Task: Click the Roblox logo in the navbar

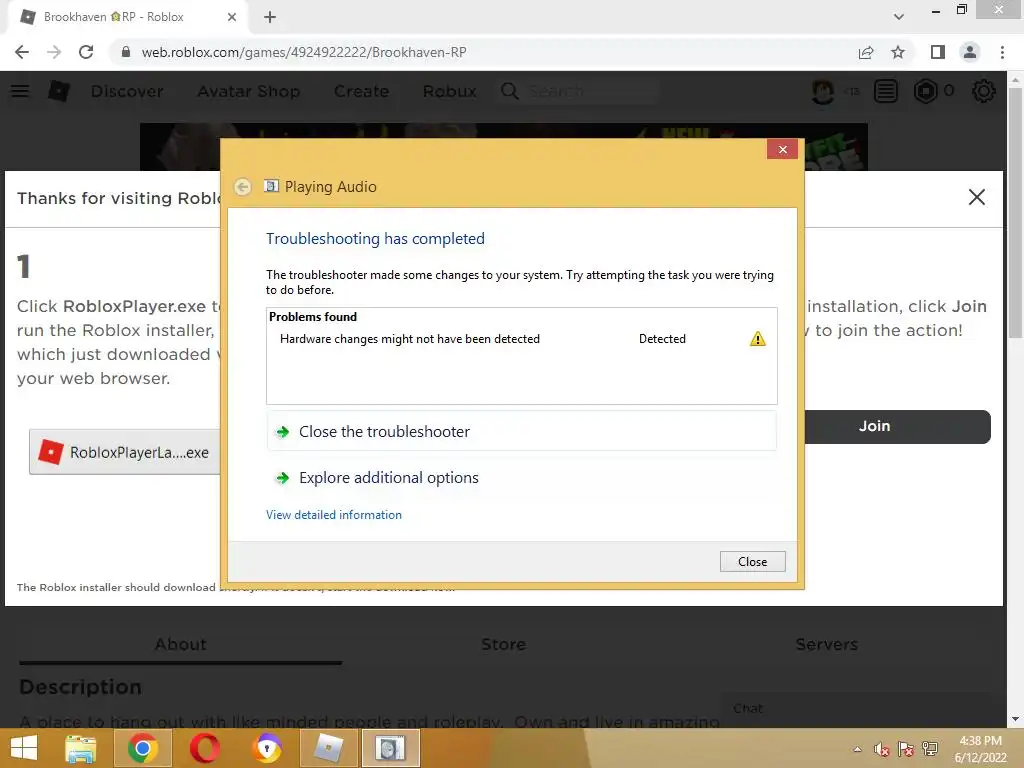Action: (x=59, y=91)
